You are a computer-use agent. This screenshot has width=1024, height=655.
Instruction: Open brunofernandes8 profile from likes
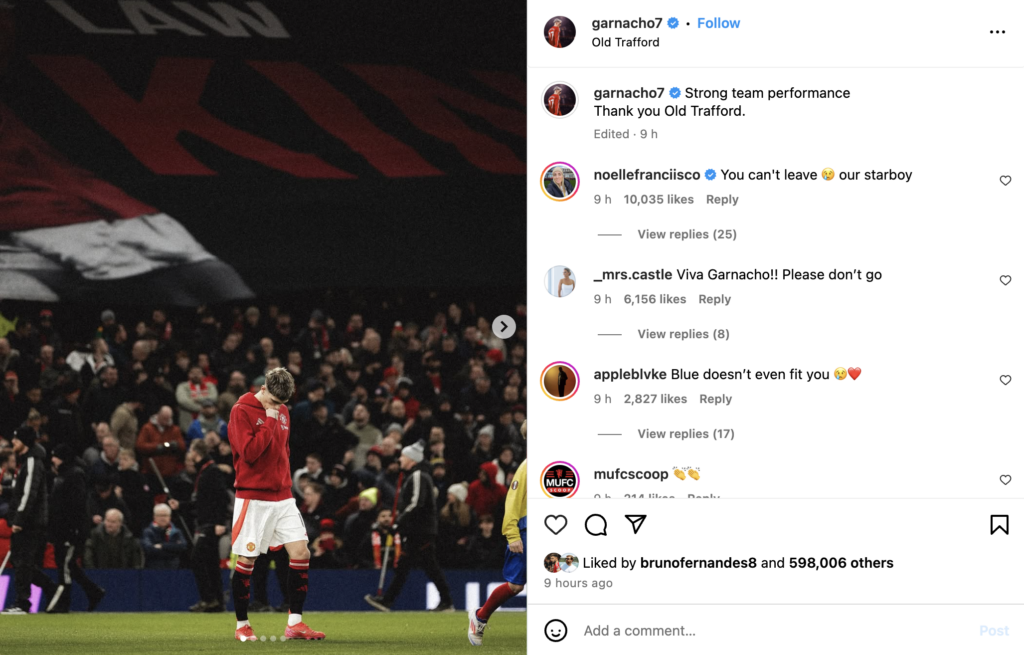pos(698,562)
